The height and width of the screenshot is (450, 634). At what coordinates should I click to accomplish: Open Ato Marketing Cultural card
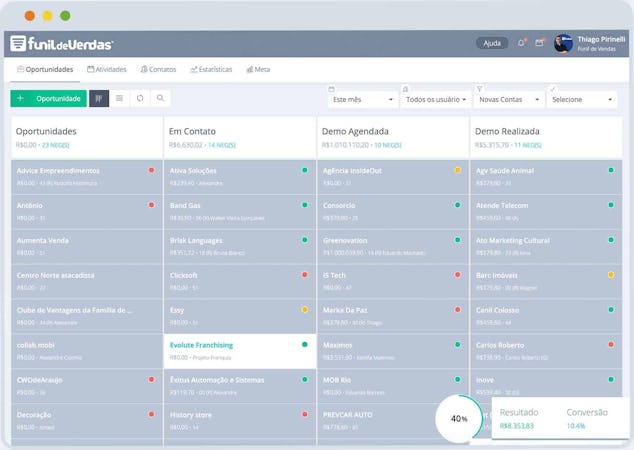[546, 247]
